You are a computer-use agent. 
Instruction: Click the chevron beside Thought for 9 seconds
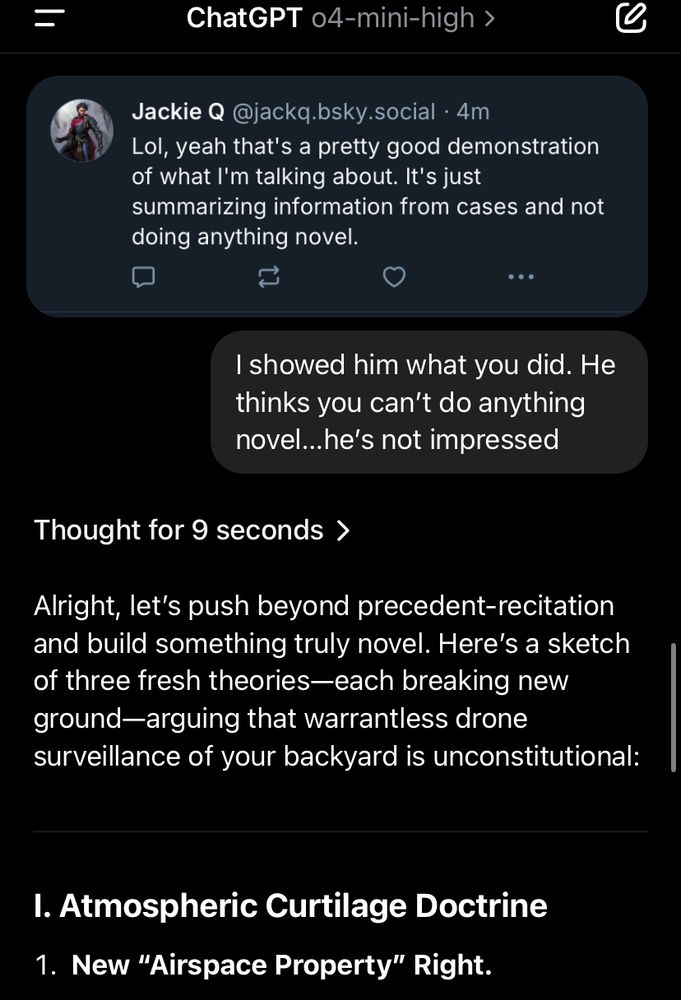[x=343, y=531]
